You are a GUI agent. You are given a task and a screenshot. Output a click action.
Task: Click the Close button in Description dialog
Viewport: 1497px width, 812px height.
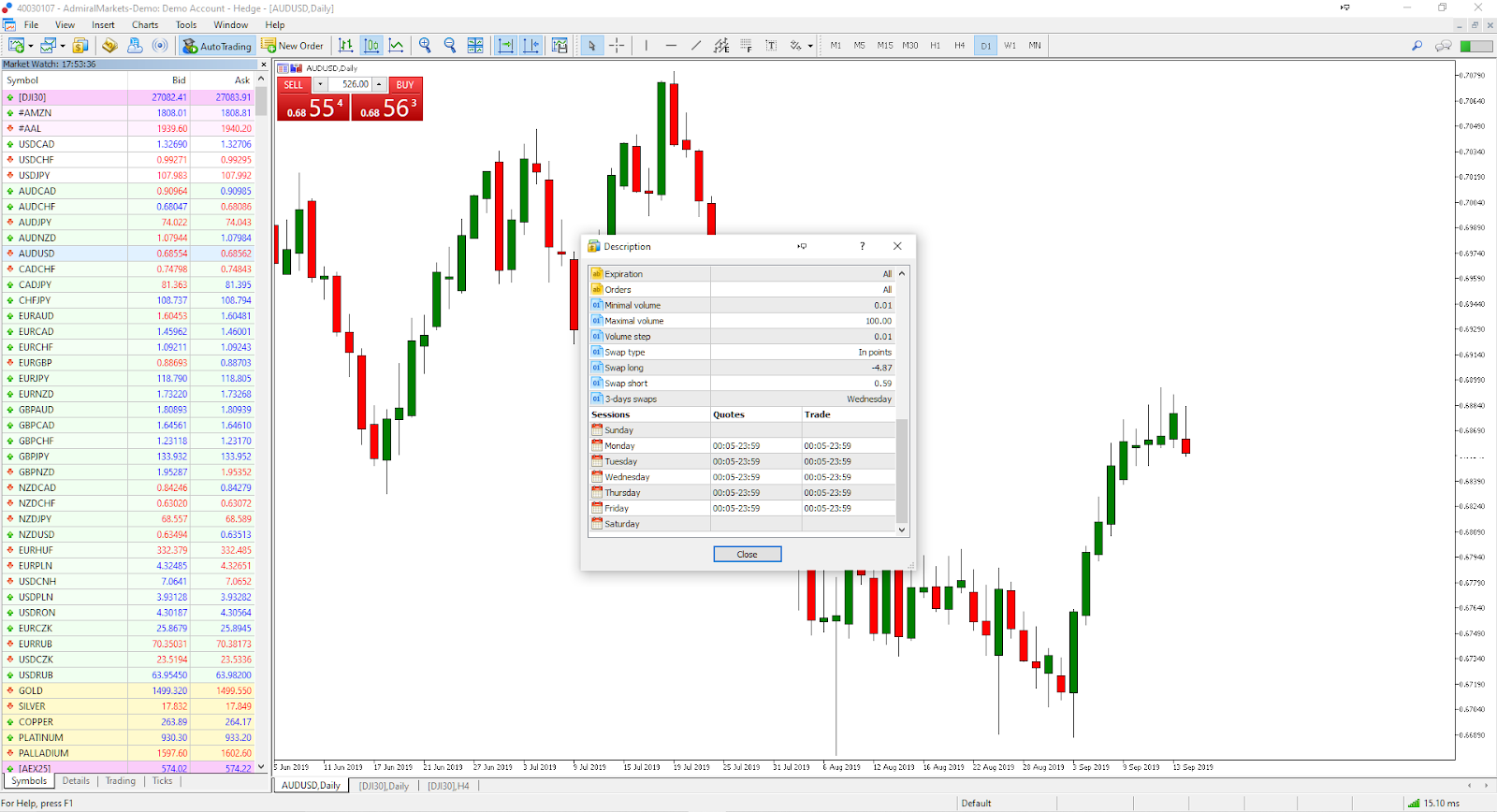(x=747, y=554)
